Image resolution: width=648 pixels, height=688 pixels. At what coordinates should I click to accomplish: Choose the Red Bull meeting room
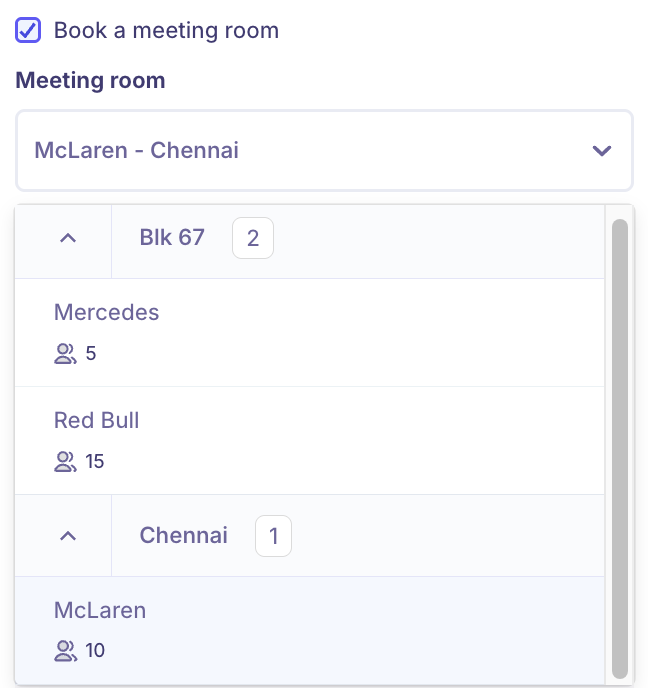[97, 421]
